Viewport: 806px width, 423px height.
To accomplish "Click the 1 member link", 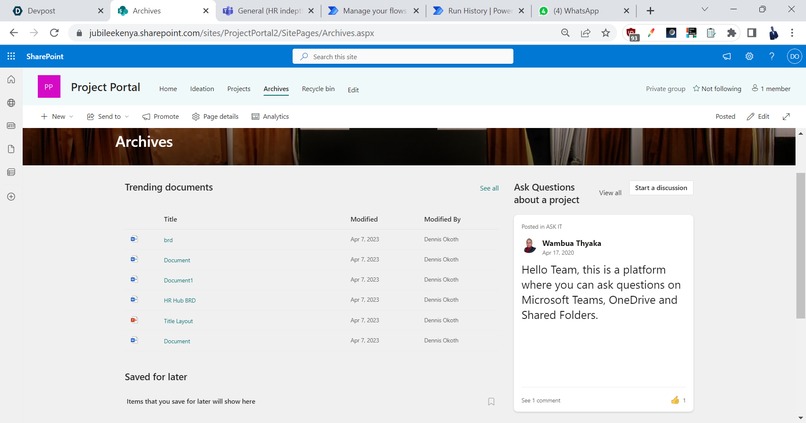I will (x=771, y=89).
